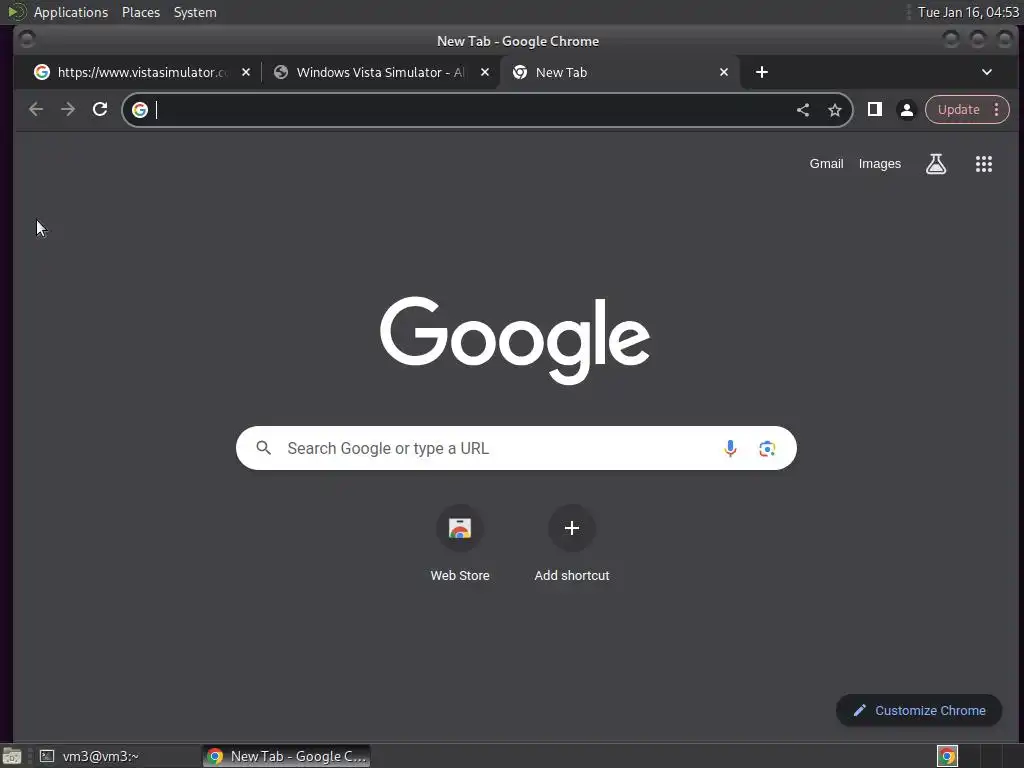
Task: Share this page via share icon
Action: pyautogui.click(x=803, y=110)
